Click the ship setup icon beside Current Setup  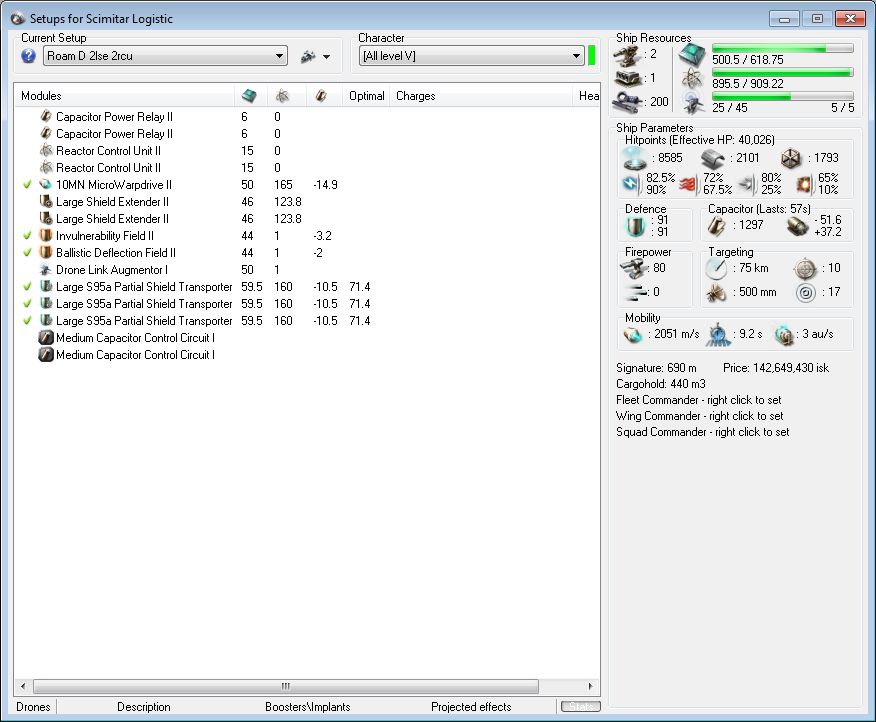click(x=308, y=56)
